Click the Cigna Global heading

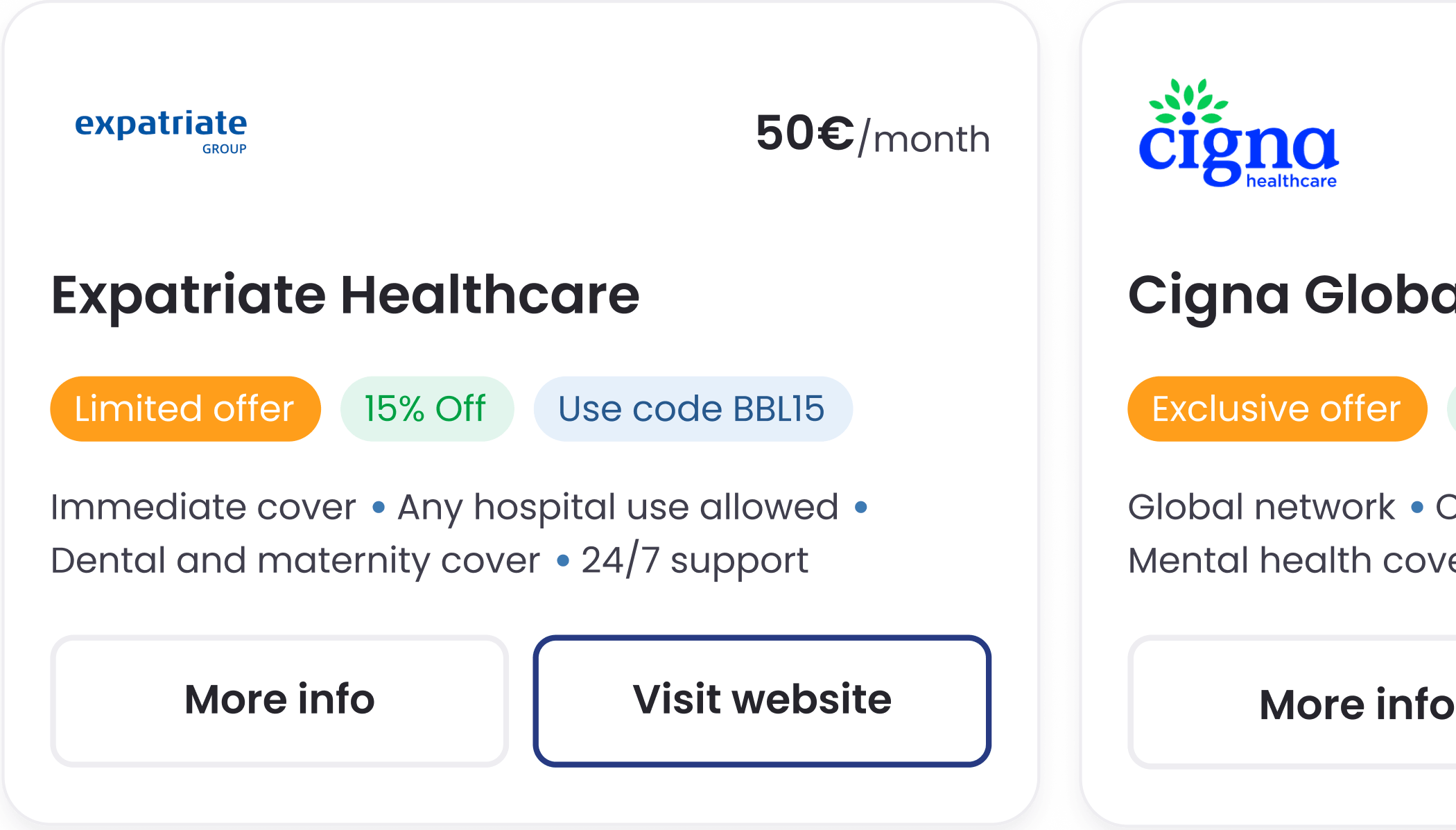click(1290, 295)
